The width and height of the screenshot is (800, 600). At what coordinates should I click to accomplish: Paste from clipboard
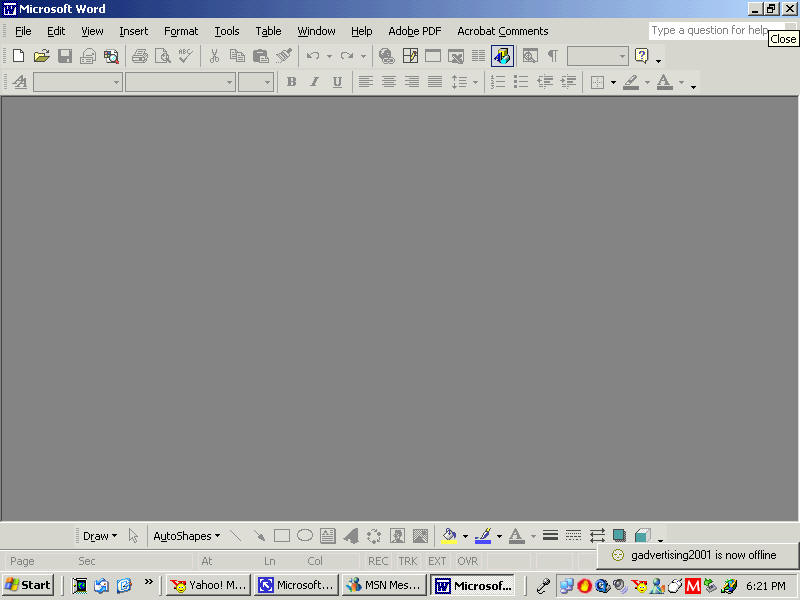pyautogui.click(x=261, y=56)
